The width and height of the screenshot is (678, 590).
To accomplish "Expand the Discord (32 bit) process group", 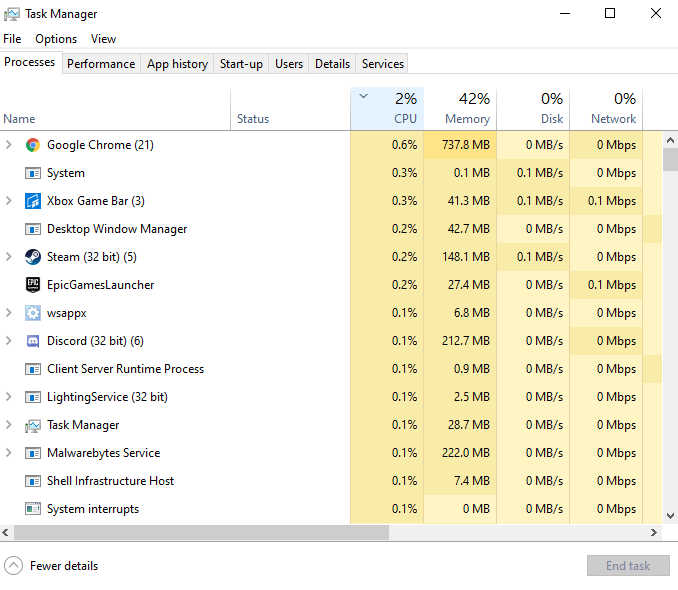I will (x=8, y=341).
